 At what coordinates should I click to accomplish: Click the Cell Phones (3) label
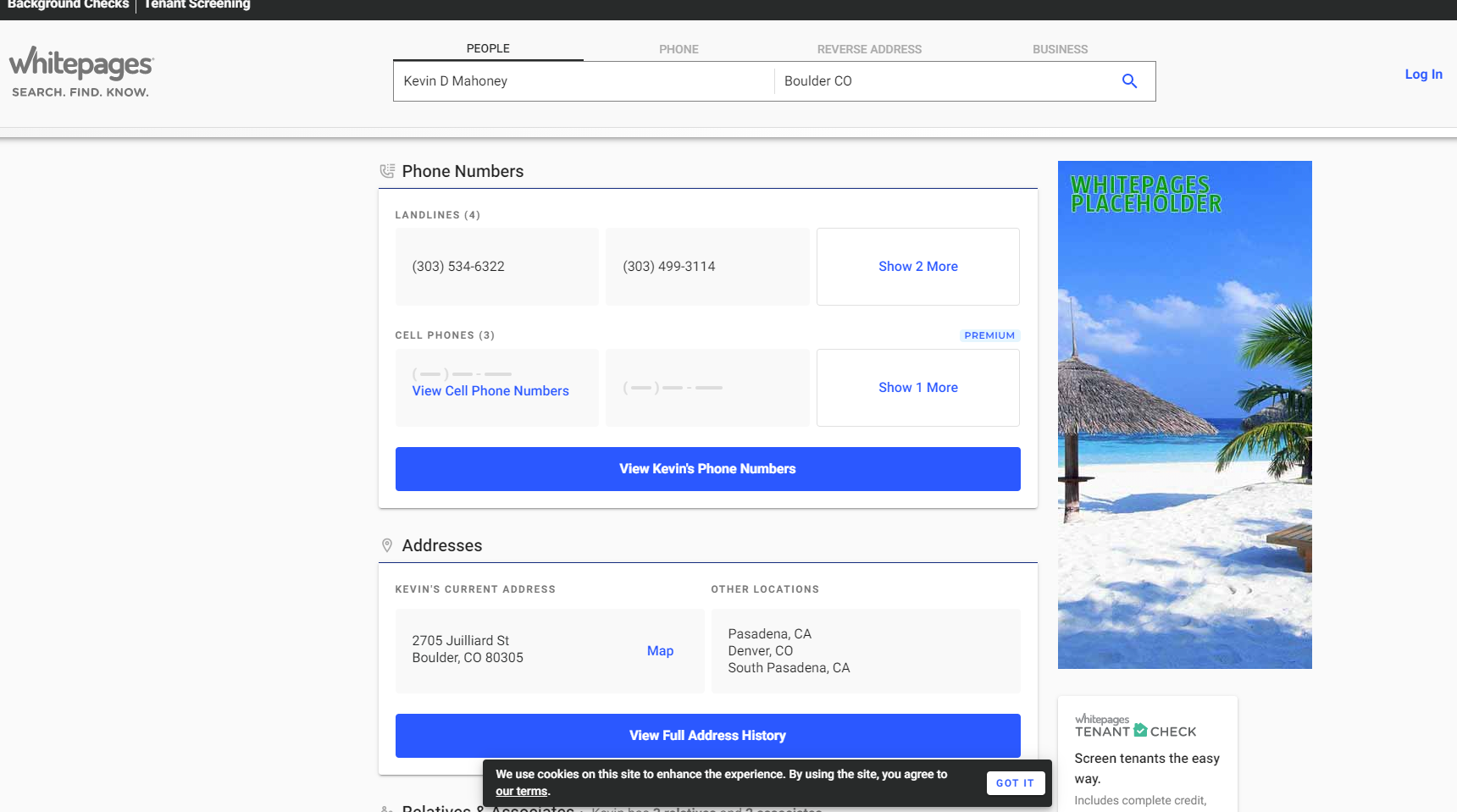coord(445,335)
